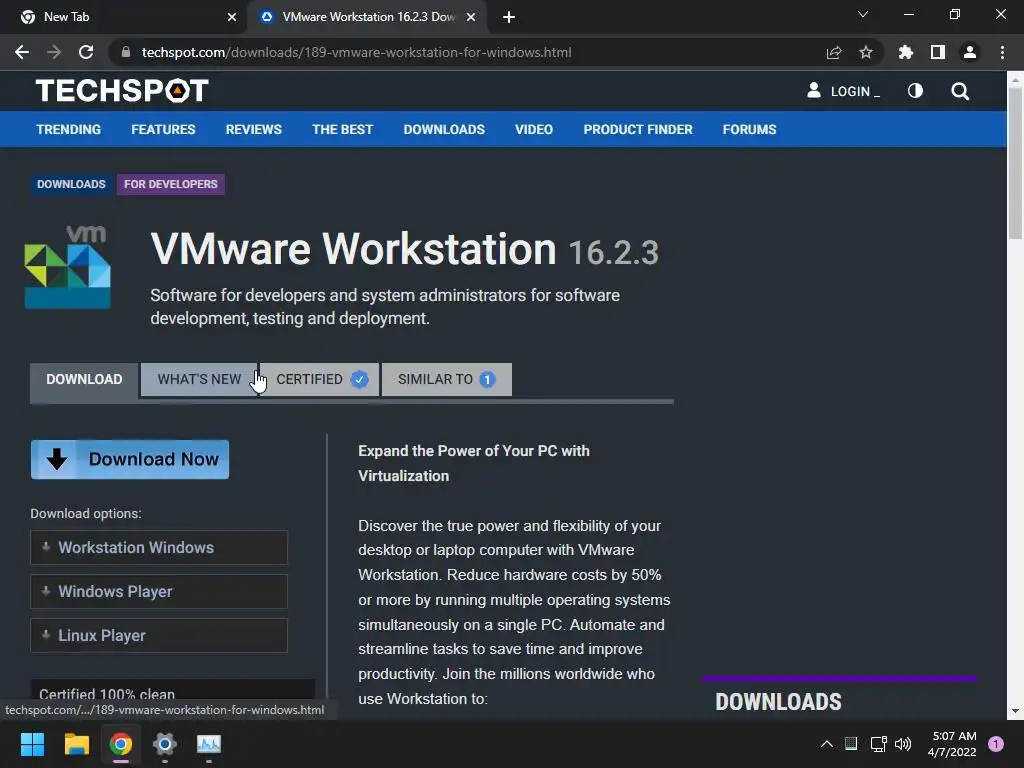
Task: Click the Chrome taskbar icon
Action: click(121, 744)
